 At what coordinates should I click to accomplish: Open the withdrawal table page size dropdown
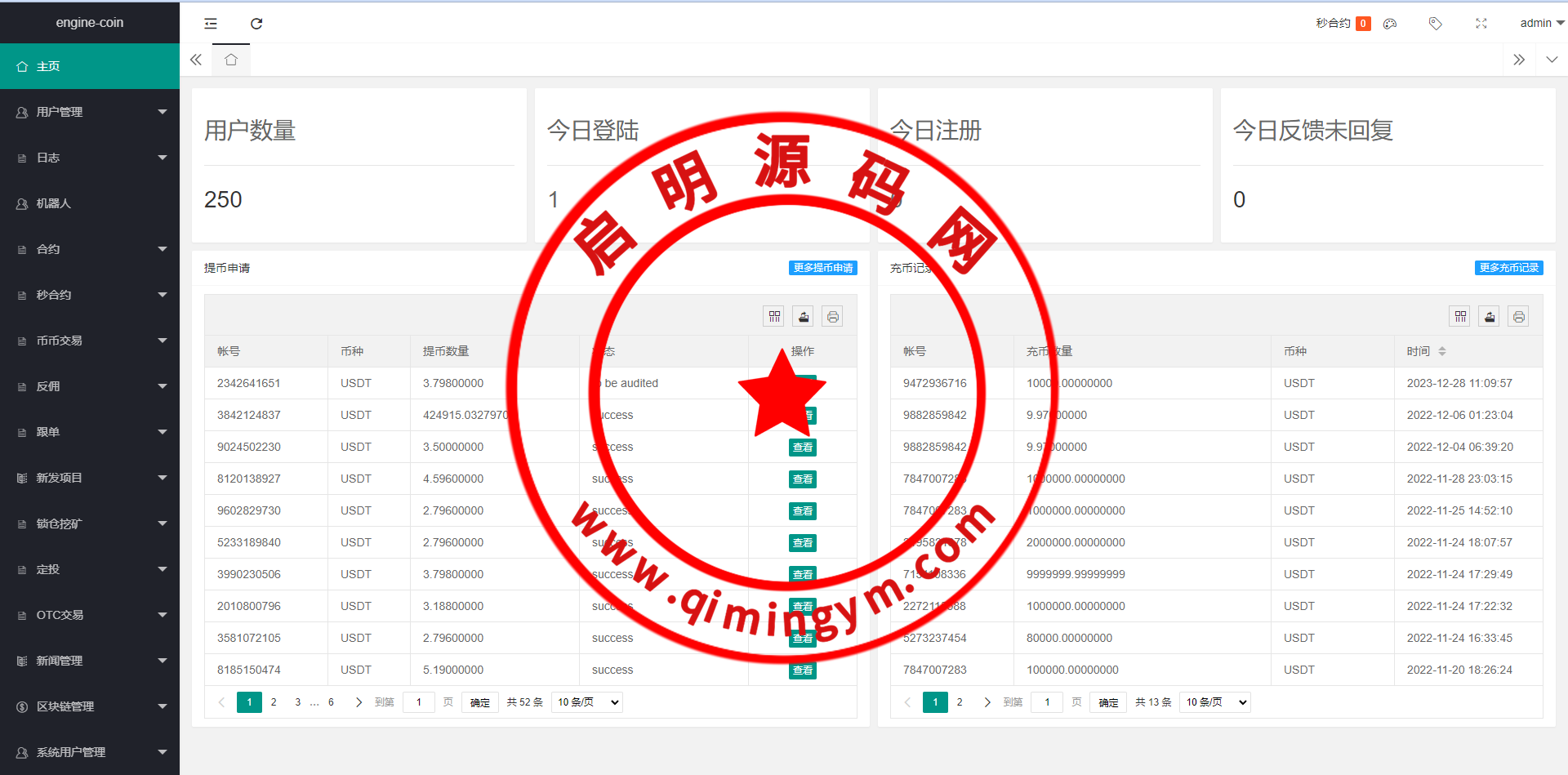click(x=586, y=702)
